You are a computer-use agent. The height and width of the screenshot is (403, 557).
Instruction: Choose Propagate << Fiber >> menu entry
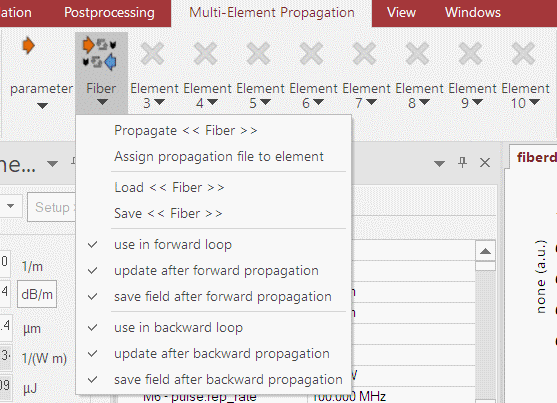coord(185,130)
